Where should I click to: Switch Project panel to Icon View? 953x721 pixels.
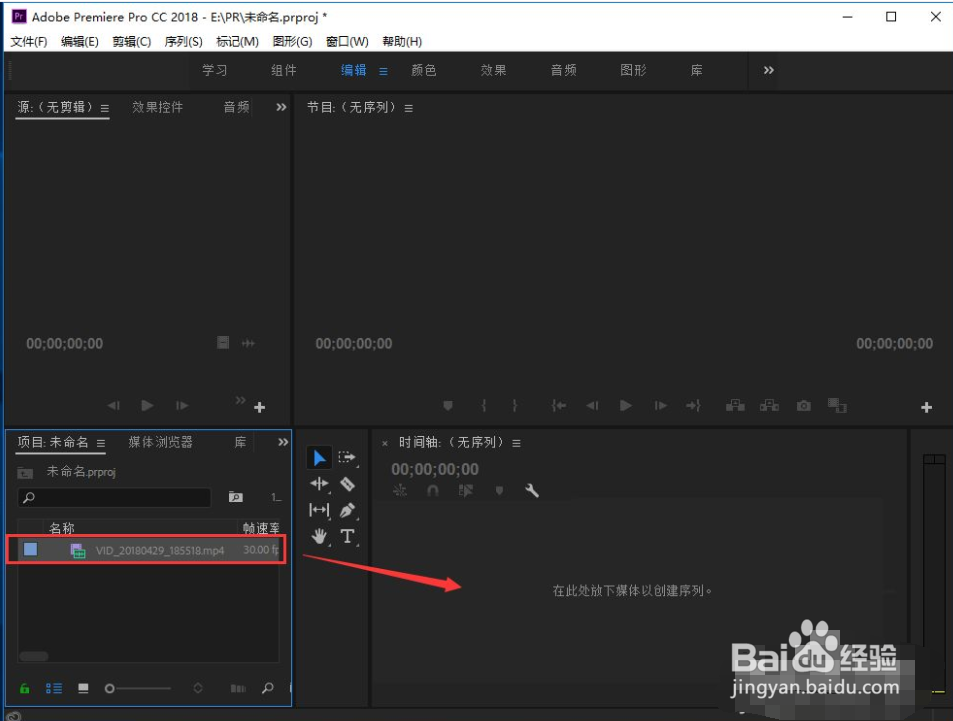(83, 688)
